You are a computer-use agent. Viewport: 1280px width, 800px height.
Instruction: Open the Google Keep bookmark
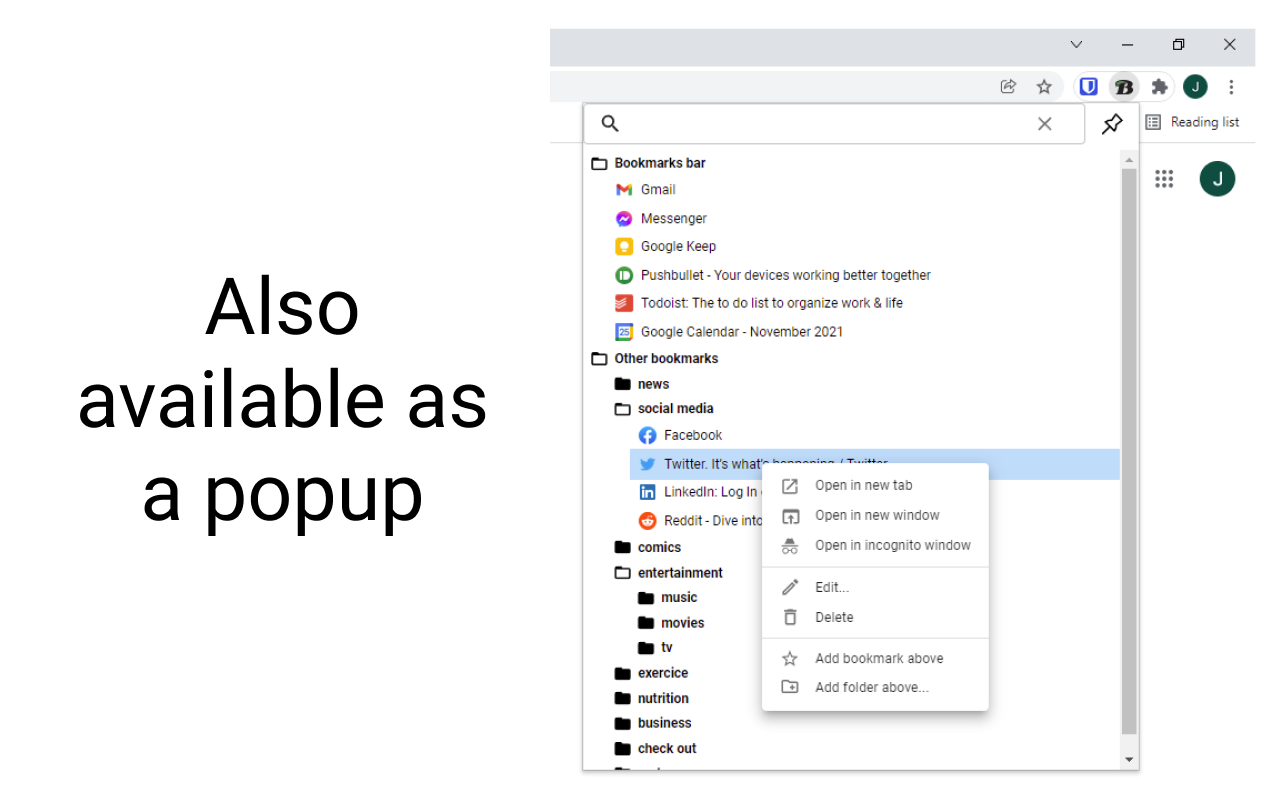point(665,246)
